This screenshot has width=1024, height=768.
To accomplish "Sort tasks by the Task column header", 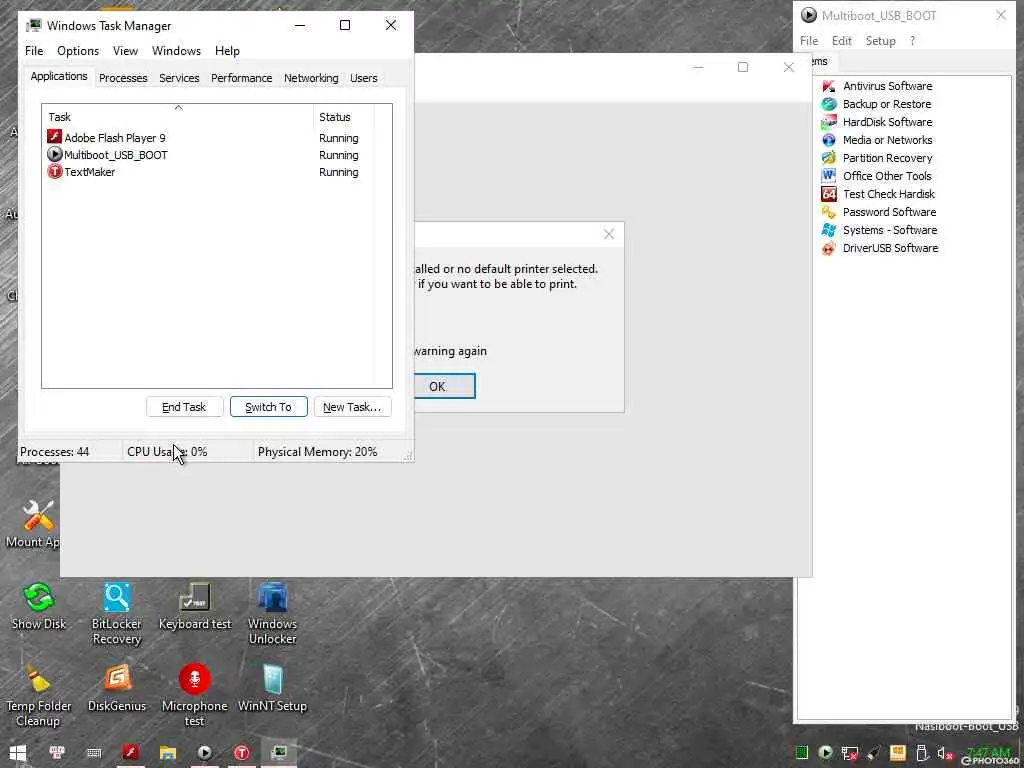I will (x=178, y=117).
